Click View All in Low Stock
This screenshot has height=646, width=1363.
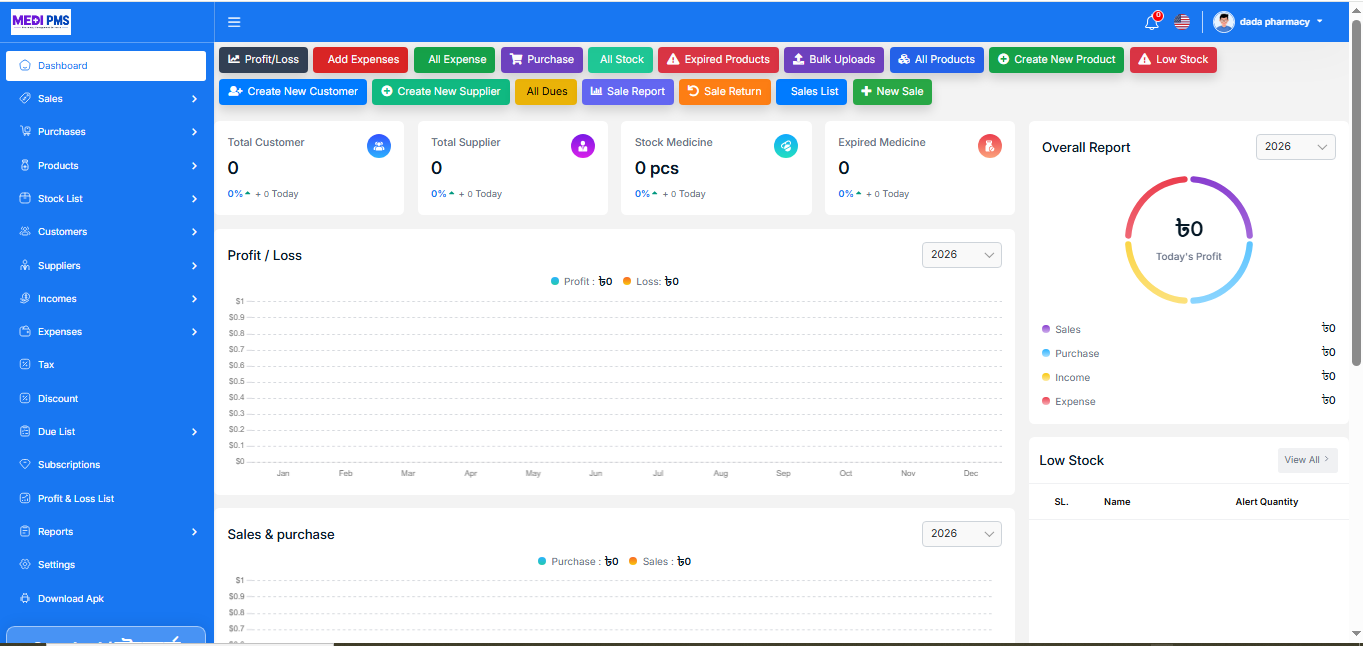[x=1307, y=460]
